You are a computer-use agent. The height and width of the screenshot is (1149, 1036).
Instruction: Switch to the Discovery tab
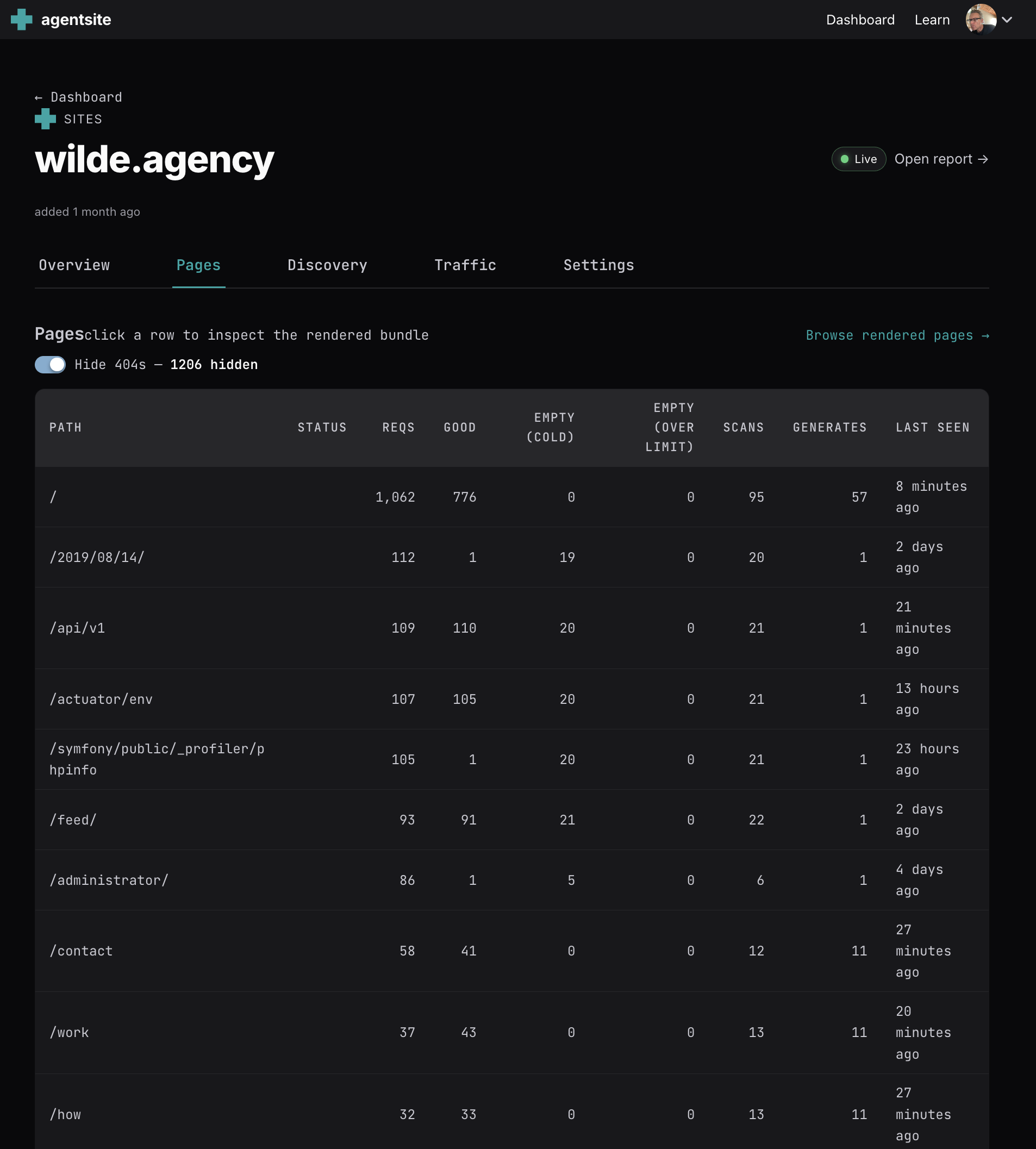[327, 265]
